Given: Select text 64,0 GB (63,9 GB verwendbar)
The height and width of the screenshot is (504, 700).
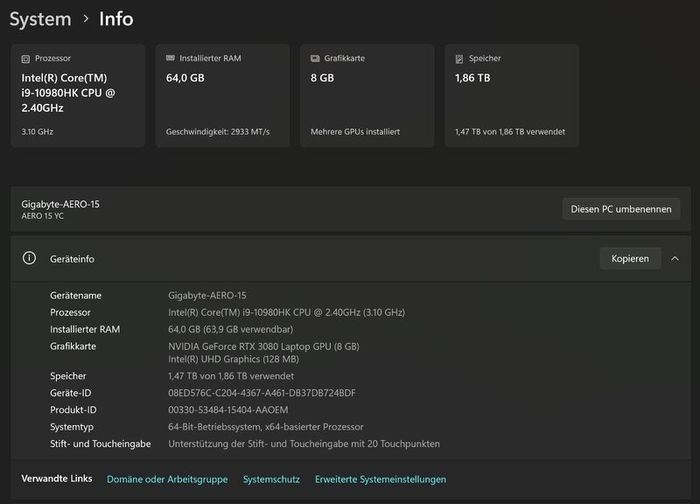Looking at the screenshot, I should pyautogui.click(x=230, y=329).
